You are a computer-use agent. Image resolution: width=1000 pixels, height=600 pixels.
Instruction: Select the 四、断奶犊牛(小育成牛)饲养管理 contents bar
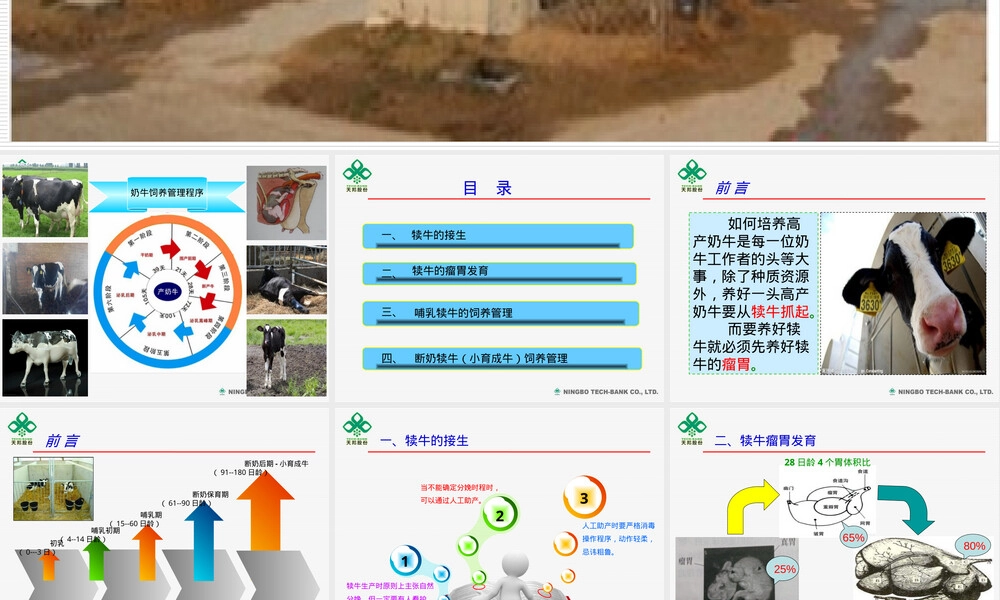[x=502, y=358]
